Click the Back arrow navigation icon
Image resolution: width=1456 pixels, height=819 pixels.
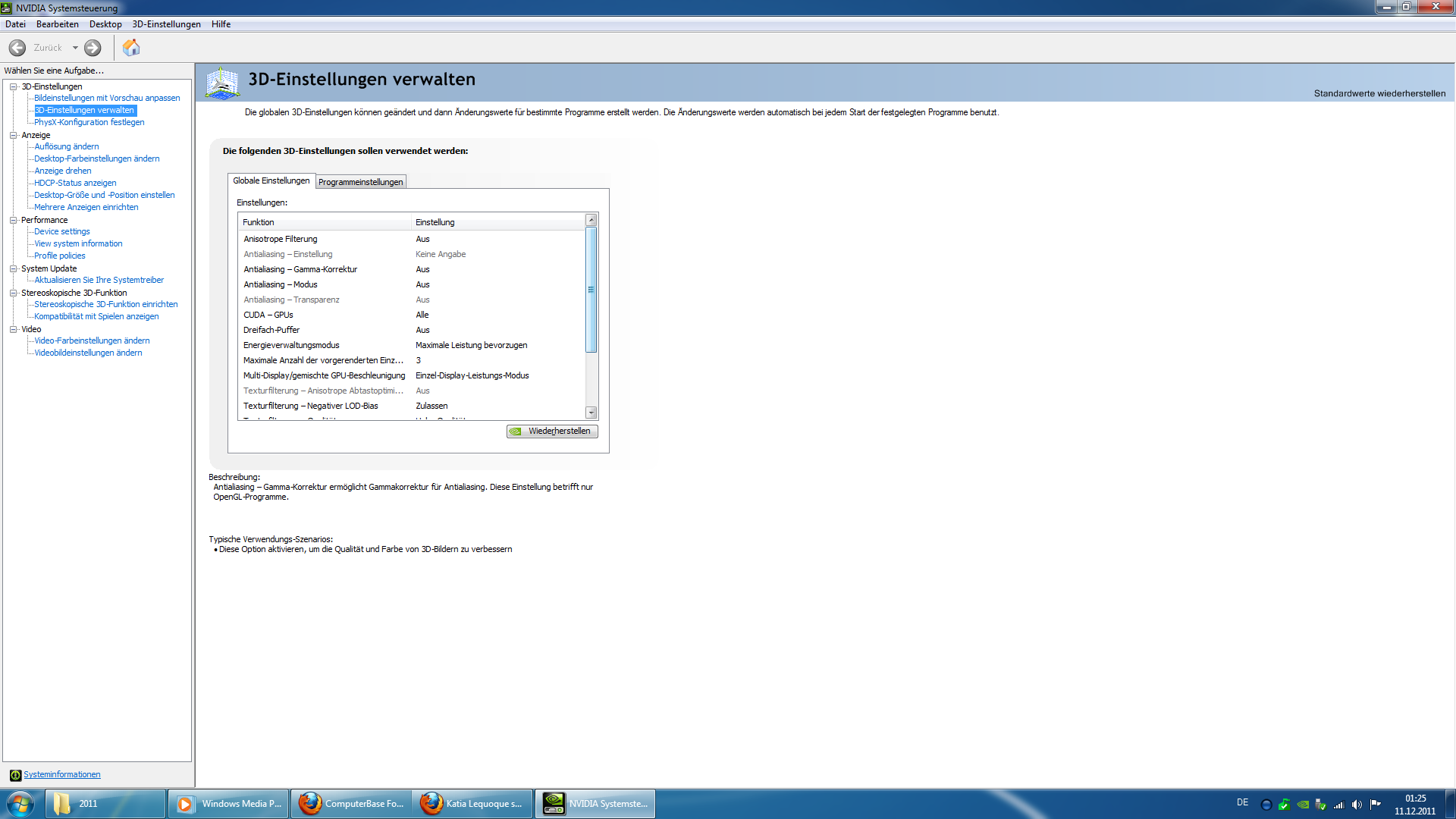[17, 48]
